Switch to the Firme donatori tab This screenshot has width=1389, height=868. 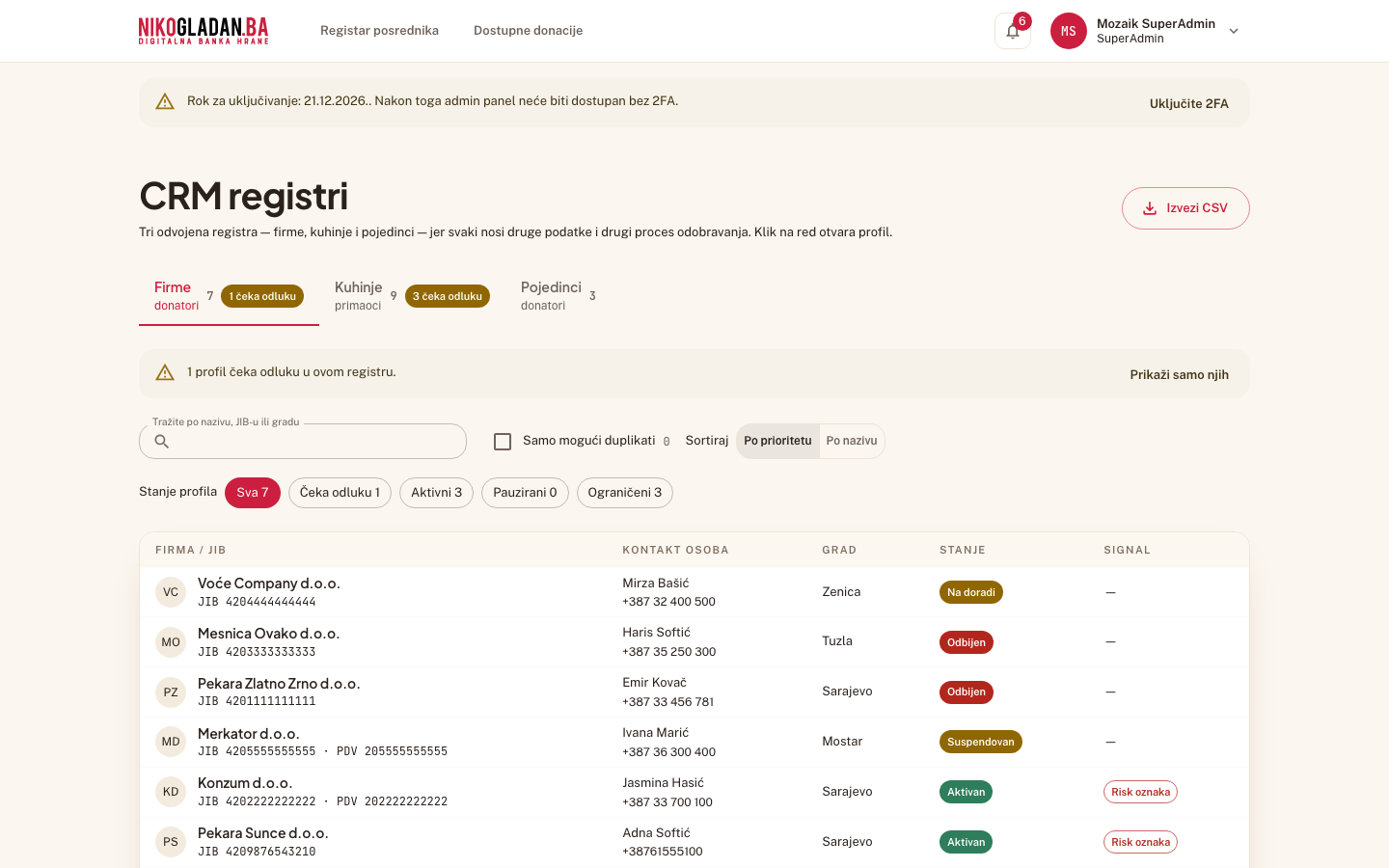229,296
